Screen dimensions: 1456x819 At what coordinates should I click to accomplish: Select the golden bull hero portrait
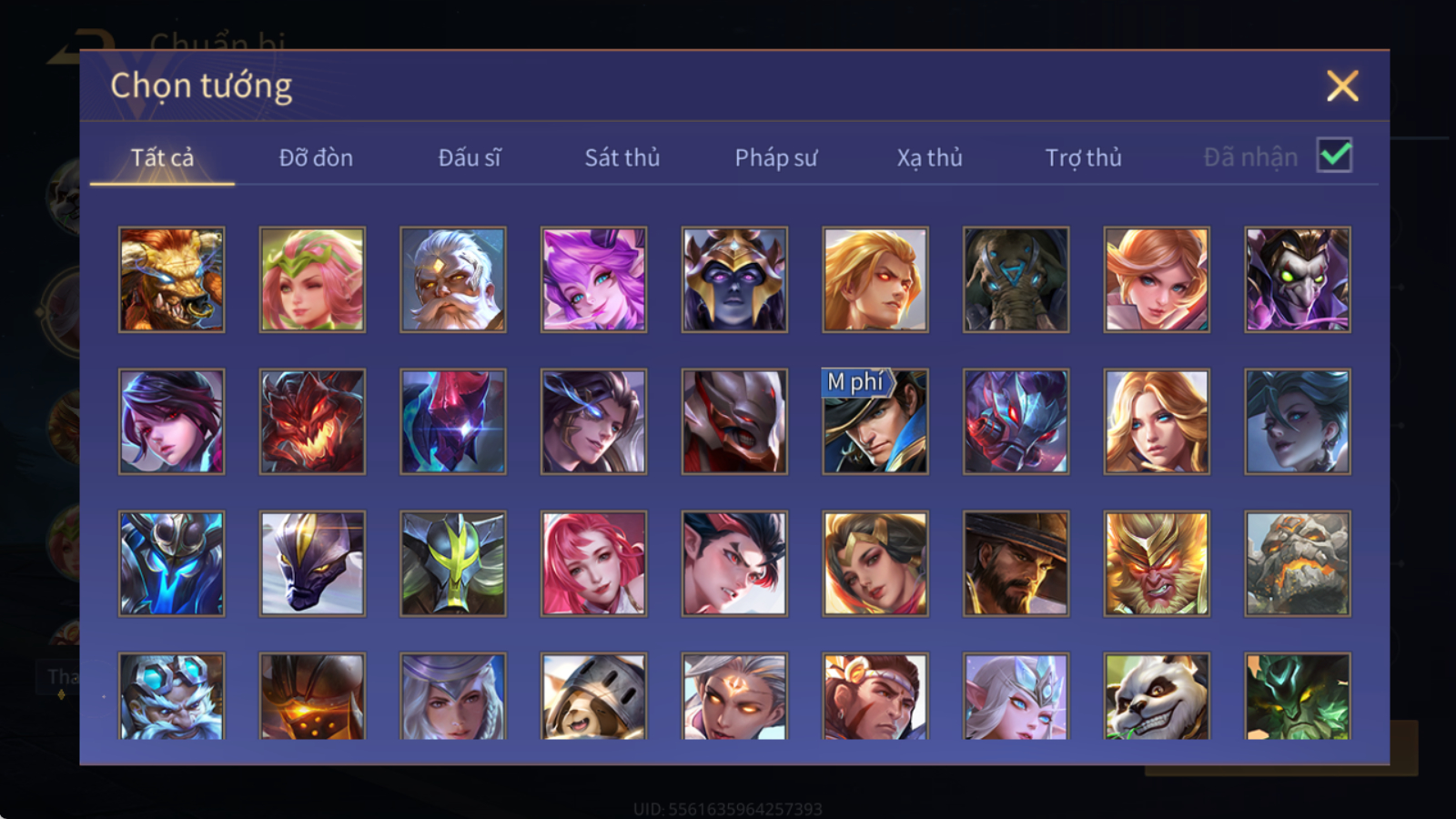171,279
